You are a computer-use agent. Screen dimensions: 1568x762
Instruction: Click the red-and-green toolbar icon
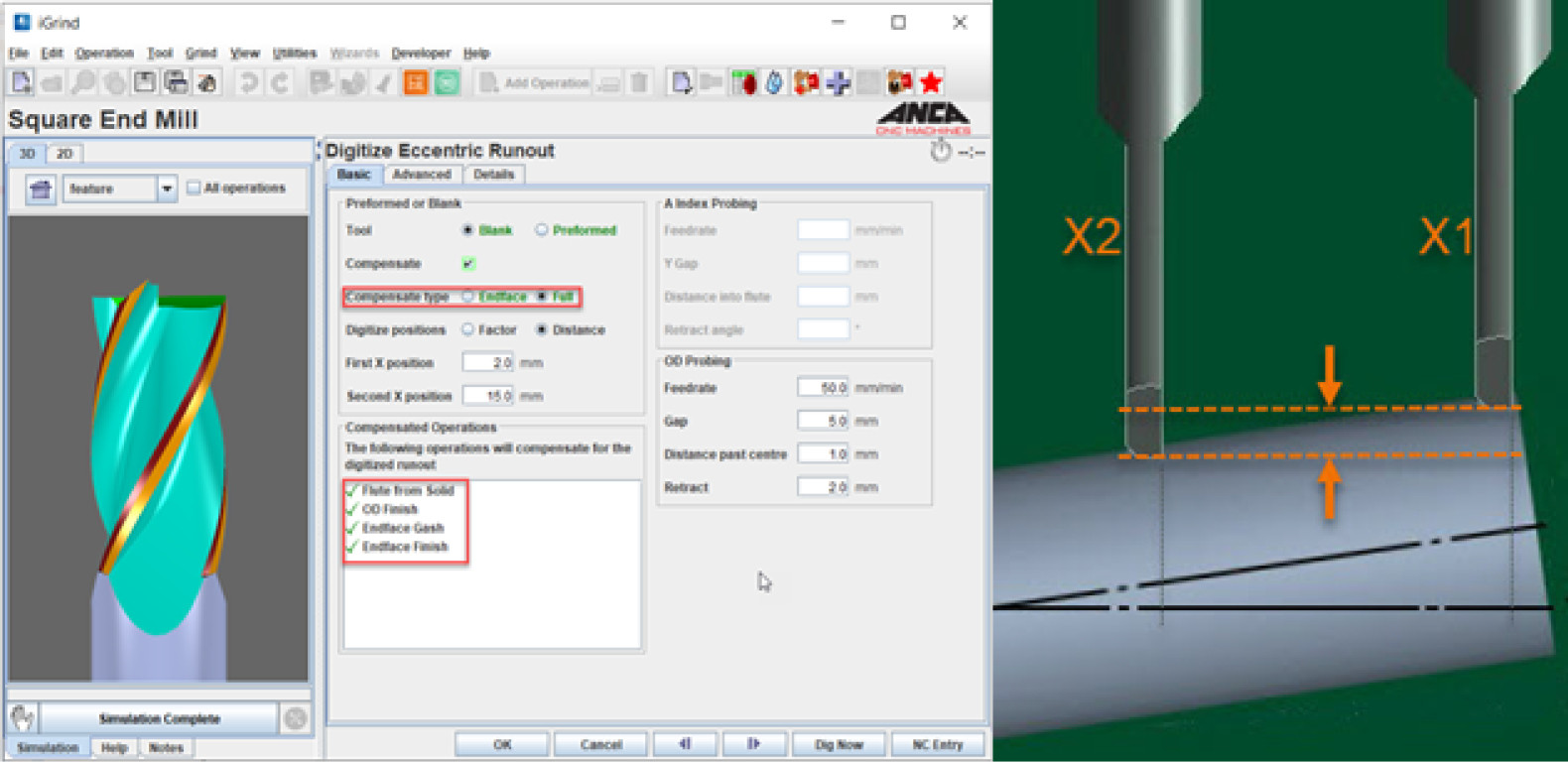point(743,82)
